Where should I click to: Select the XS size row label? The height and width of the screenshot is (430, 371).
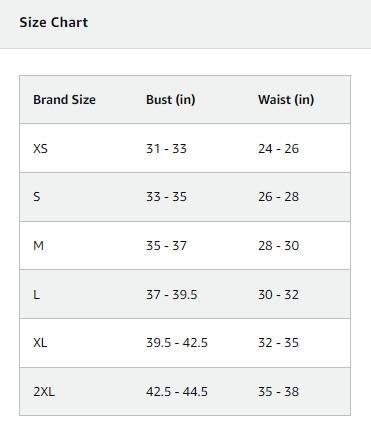tap(40, 148)
